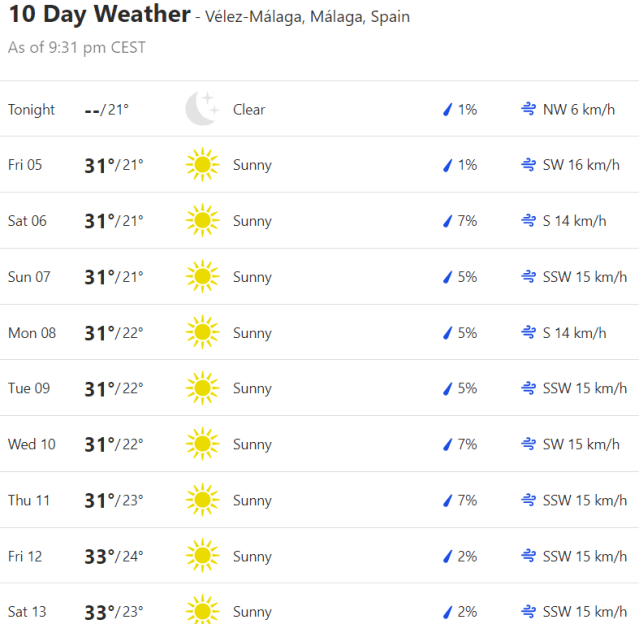This screenshot has height=624, width=639.
Task: Click the wind icon in Tonight row
Action: [527, 109]
